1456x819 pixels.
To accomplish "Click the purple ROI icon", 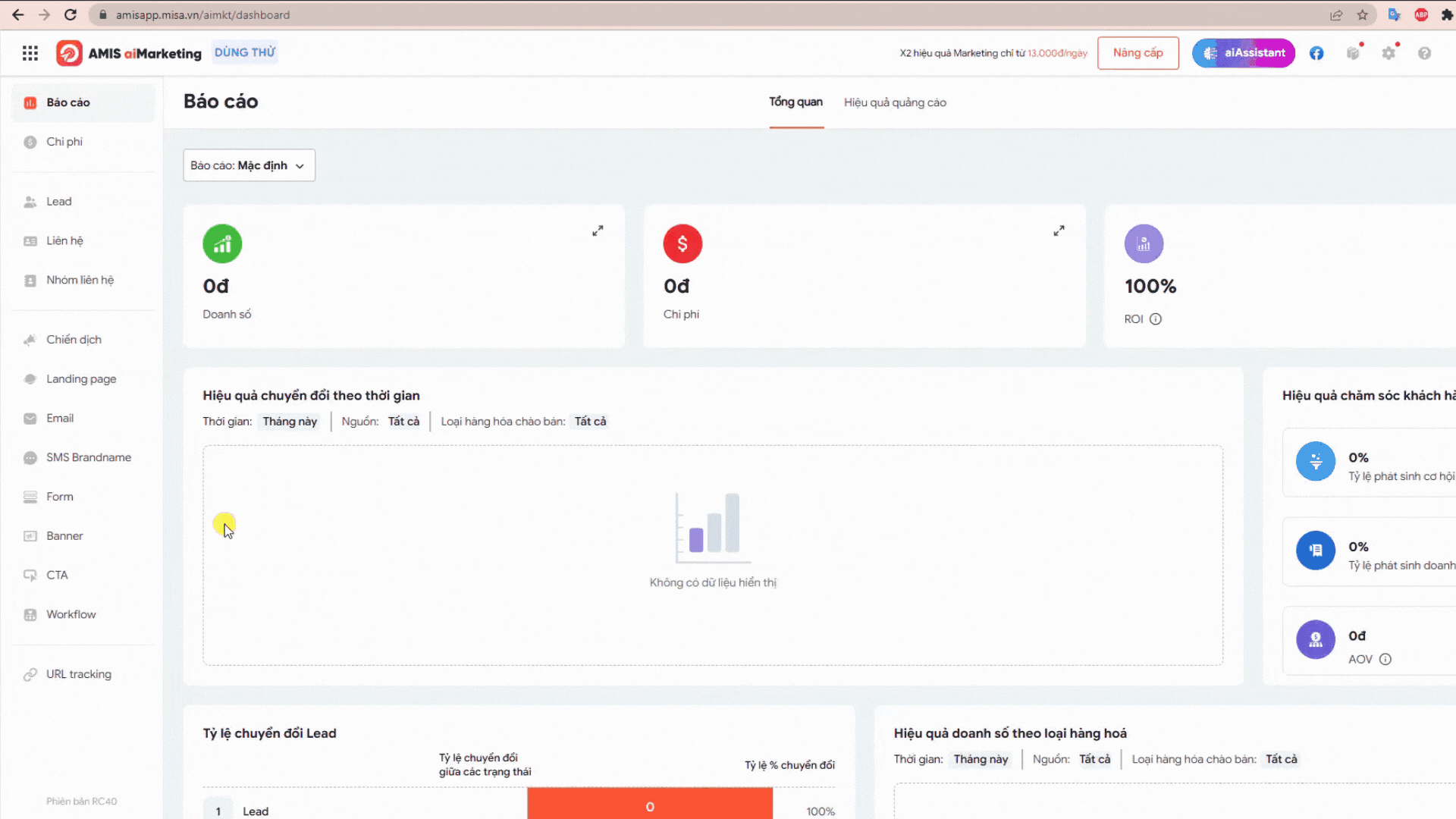I will pyautogui.click(x=1144, y=243).
